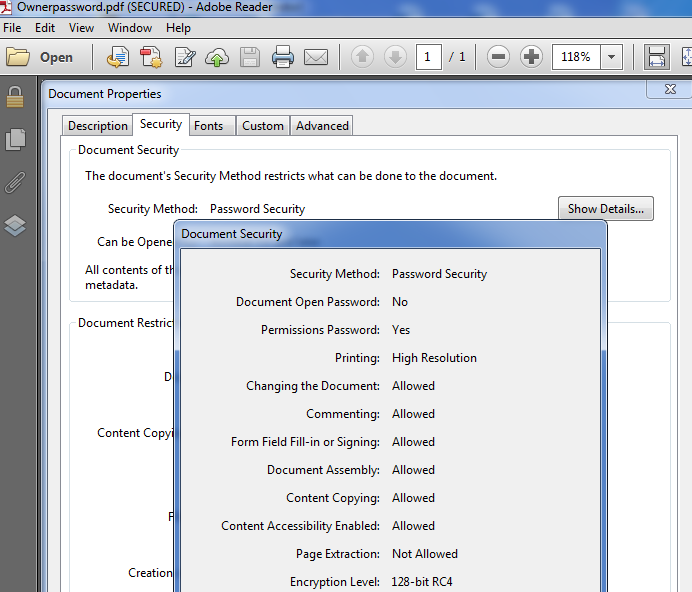Close the Document Properties dialog
692x592 pixels.
click(x=670, y=89)
